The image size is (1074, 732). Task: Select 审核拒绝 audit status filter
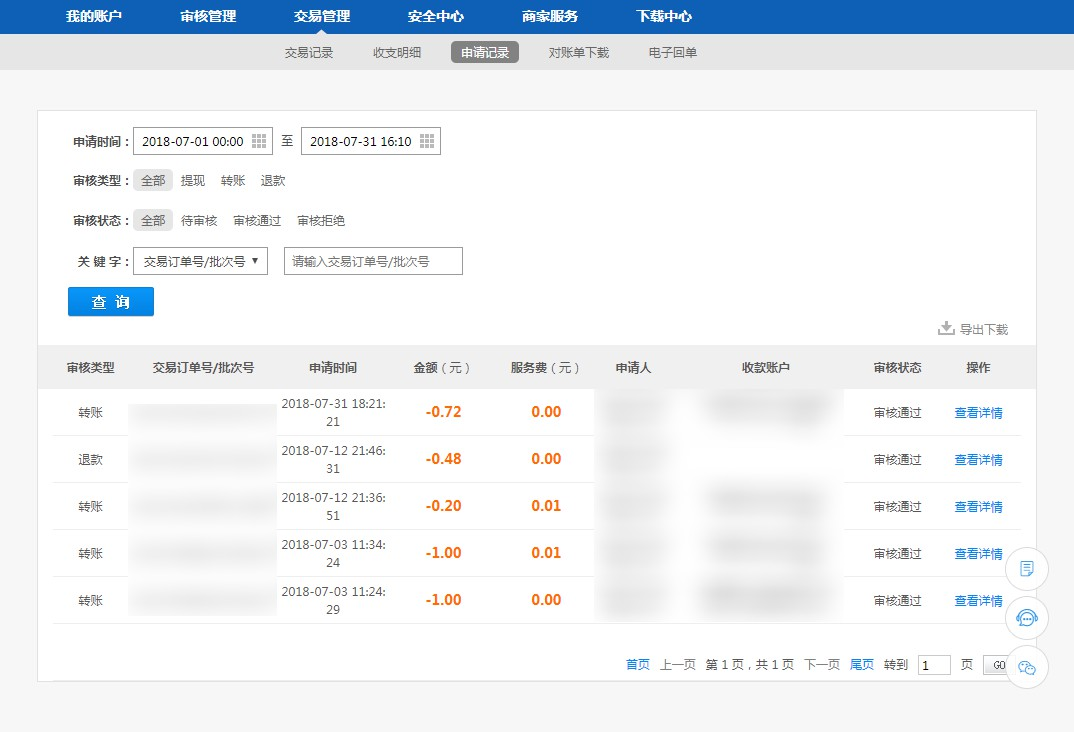click(x=321, y=221)
